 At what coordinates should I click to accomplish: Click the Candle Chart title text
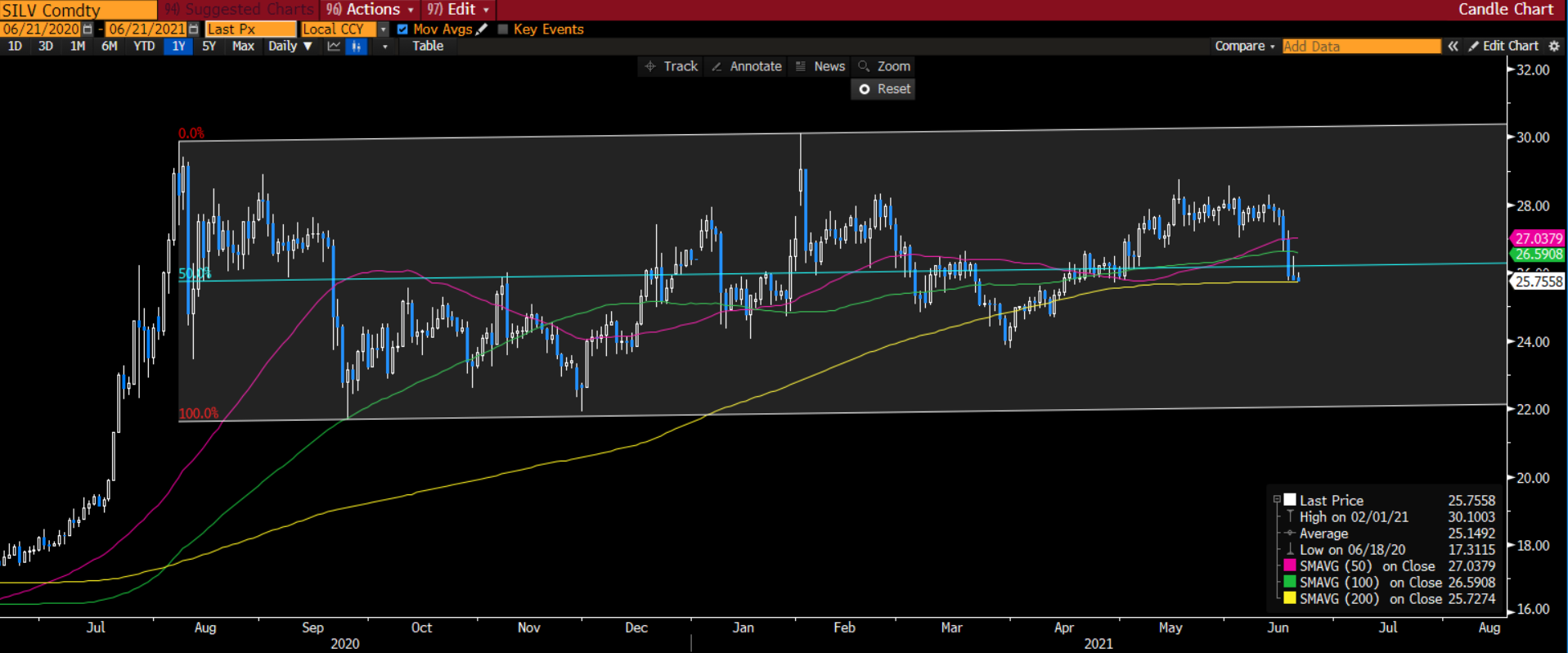point(1506,10)
